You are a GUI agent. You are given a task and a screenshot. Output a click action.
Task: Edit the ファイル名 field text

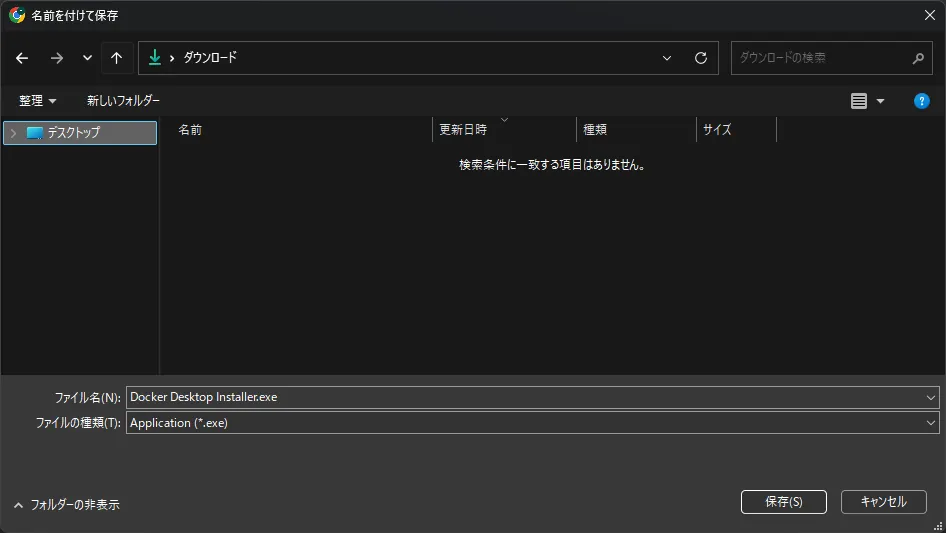(524, 397)
